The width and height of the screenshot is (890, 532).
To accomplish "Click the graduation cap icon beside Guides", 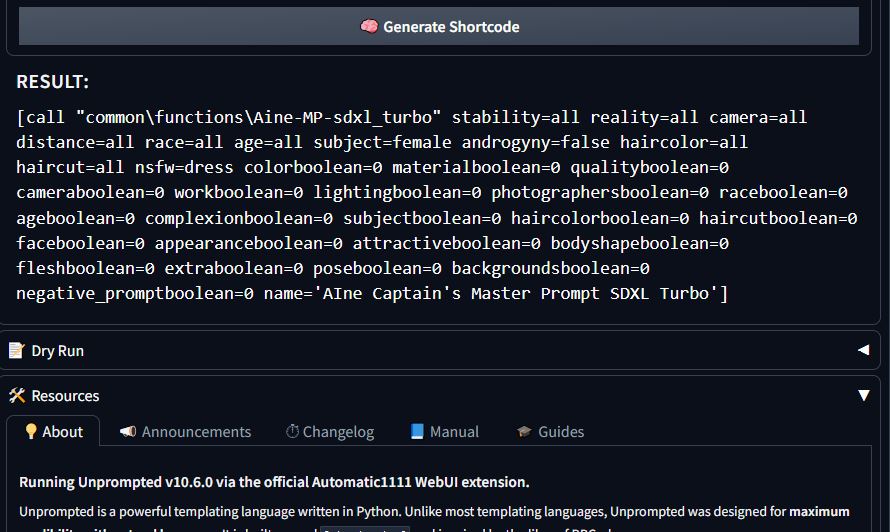I will click(524, 432).
